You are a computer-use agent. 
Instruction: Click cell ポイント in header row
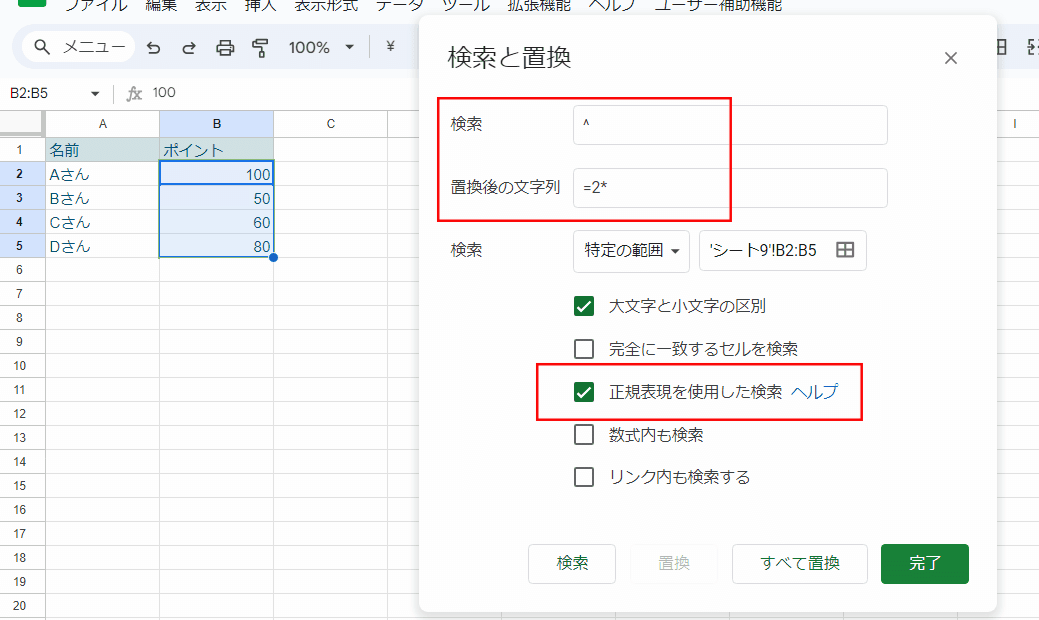(217, 150)
